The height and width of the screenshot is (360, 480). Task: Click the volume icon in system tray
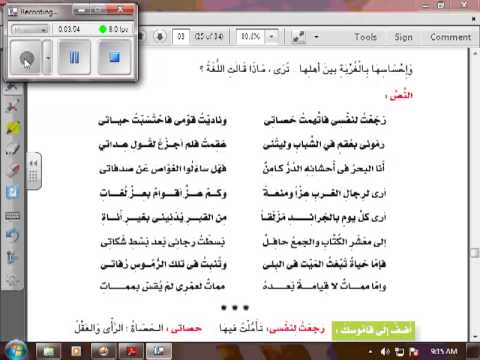(x=385, y=351)
